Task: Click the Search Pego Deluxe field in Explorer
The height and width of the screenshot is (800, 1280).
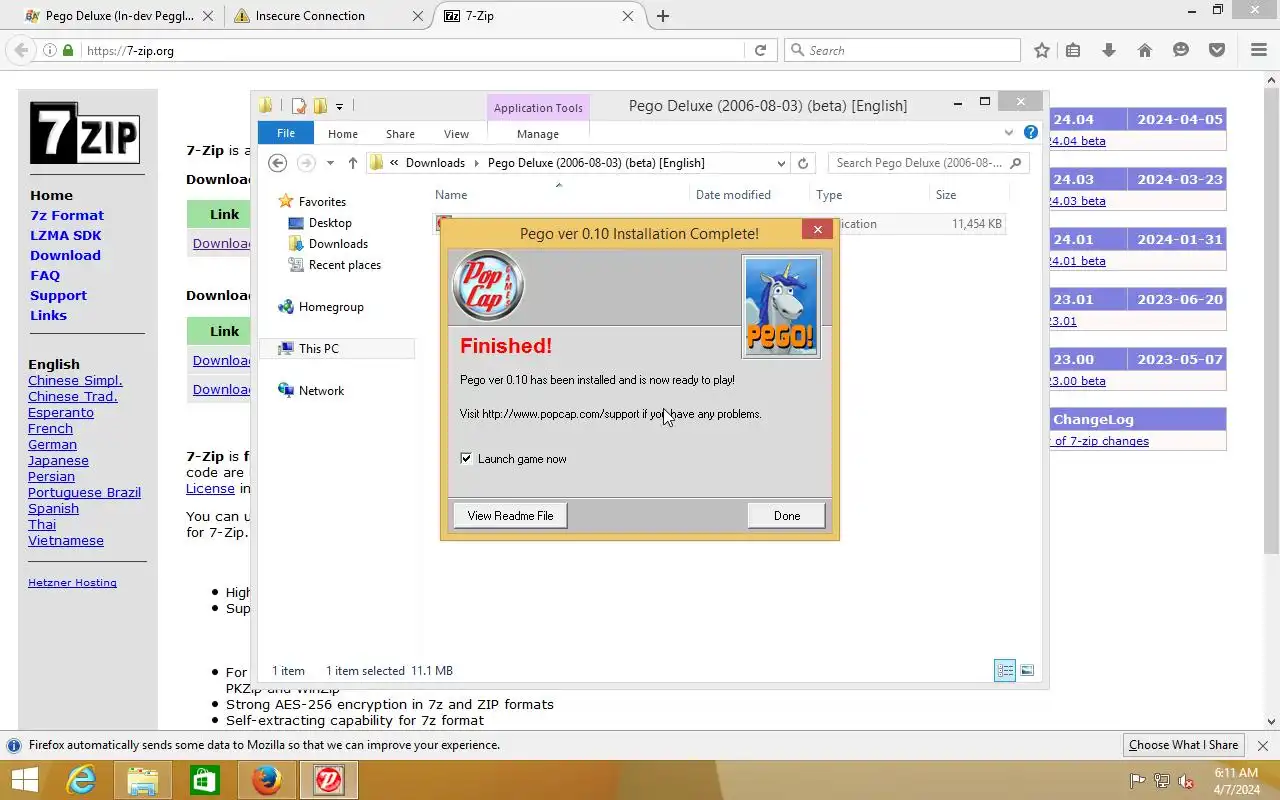Action: [927, 163]
